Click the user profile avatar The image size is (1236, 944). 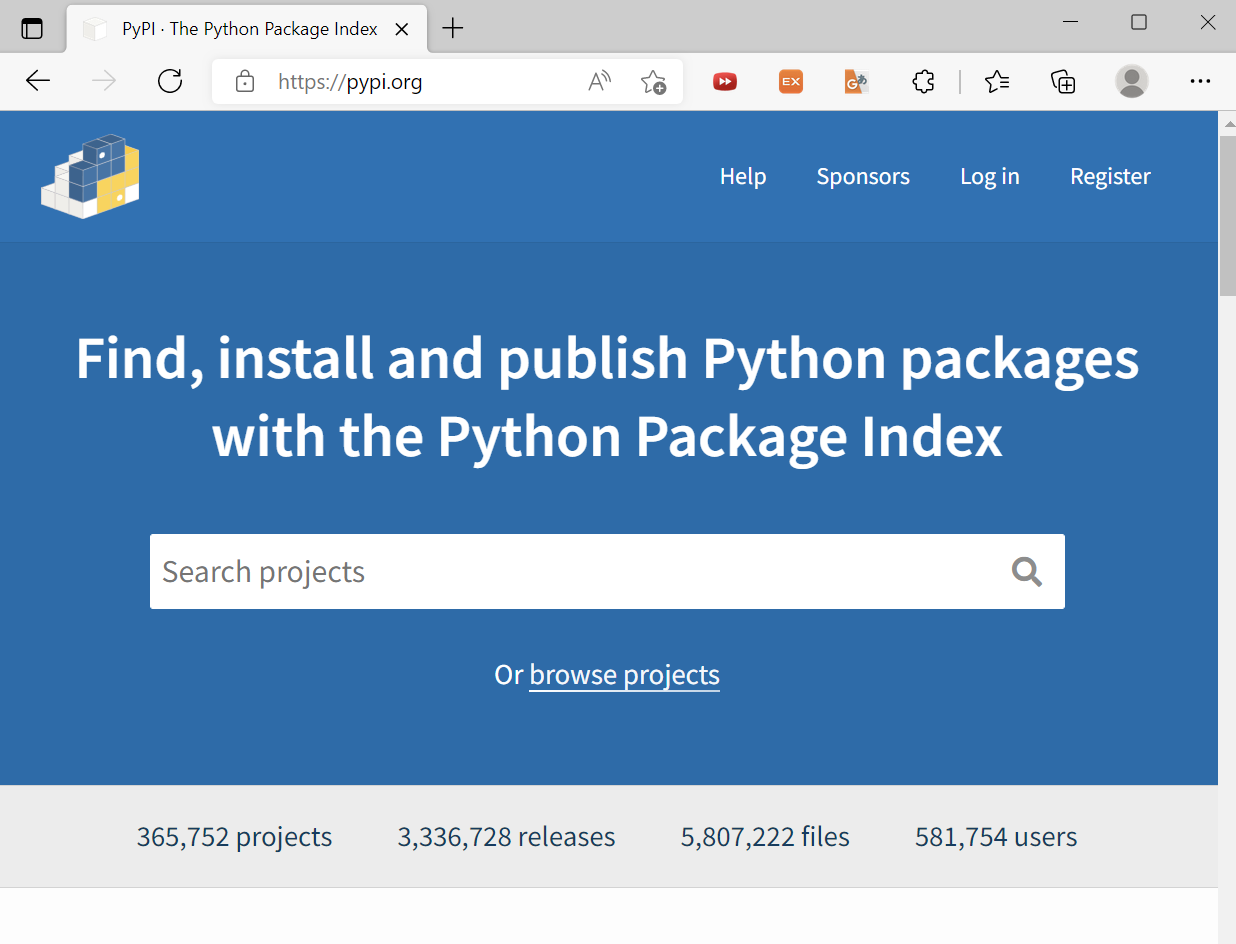click(1131, 81)
